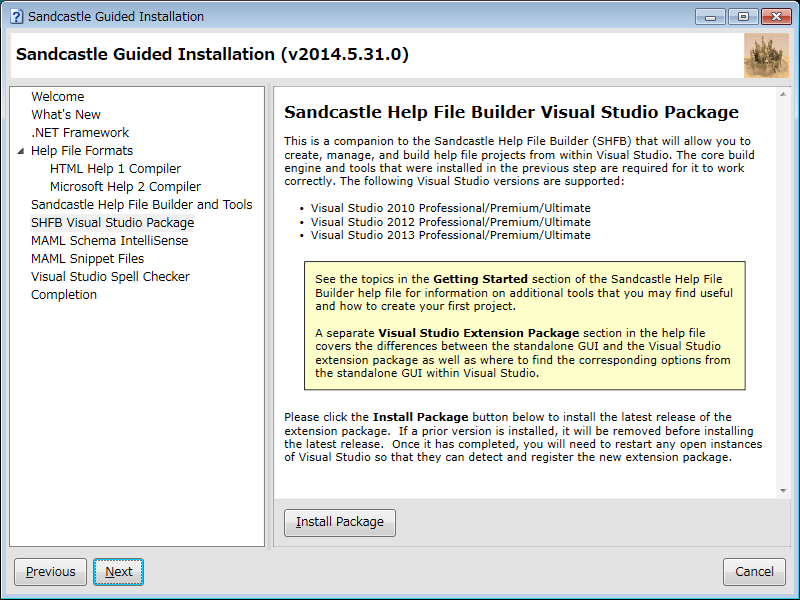Cancel the guided installation
The width and height of the screenshot is (800, 600).
[754, 572]
